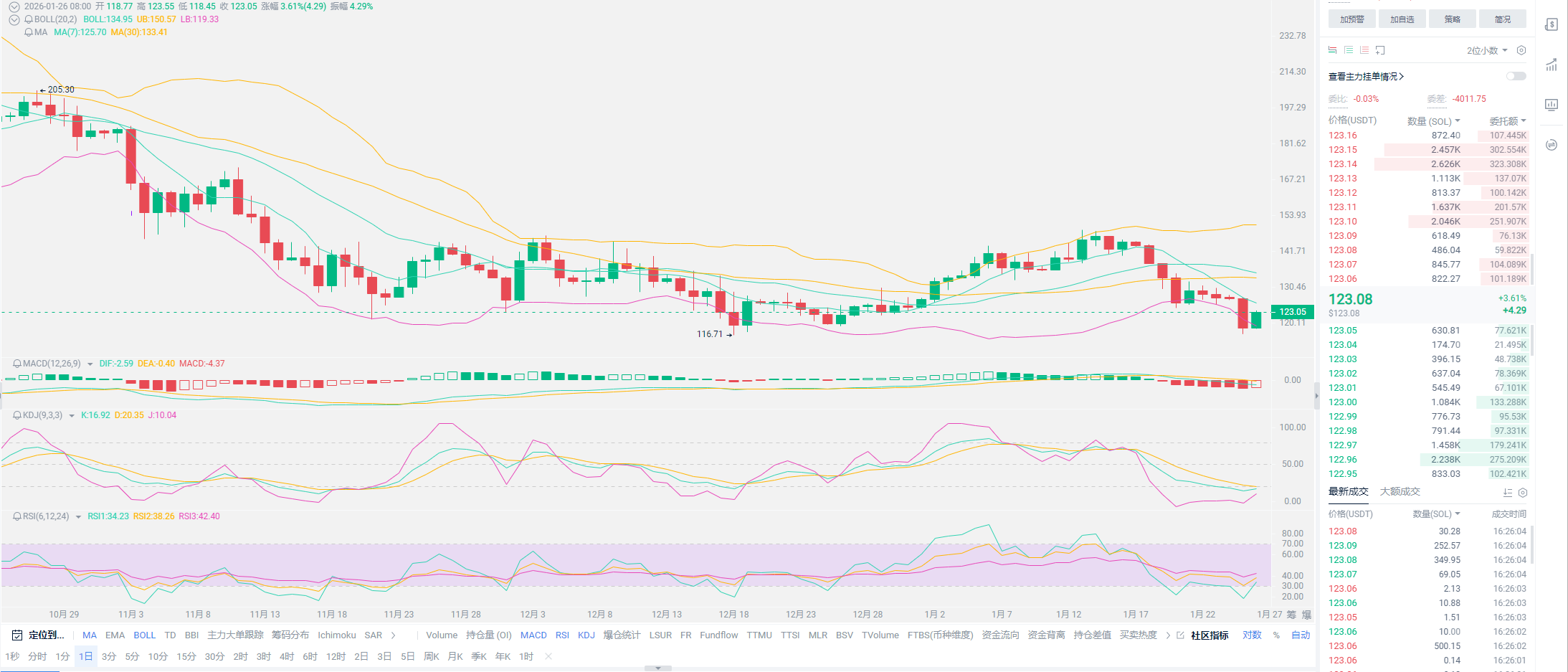Open the 2位小数 decimal precision dropdown
The height and width of the screenshot is (672, 1568).
[x=1487, y=50]
